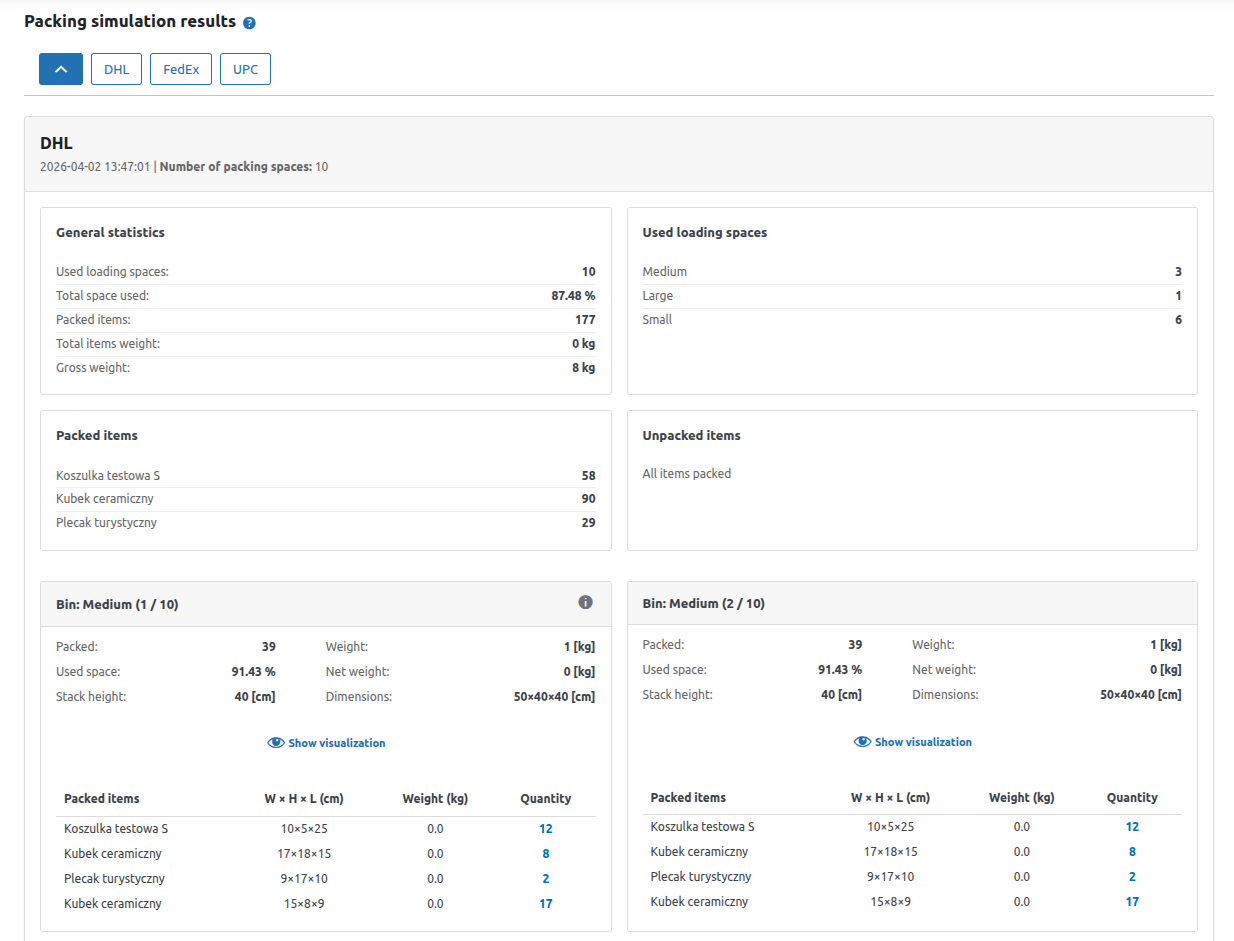Click the Koszulka testowa S row under Packed items
The width and height of the screenshot is (1234, 941).
[105, 475]
